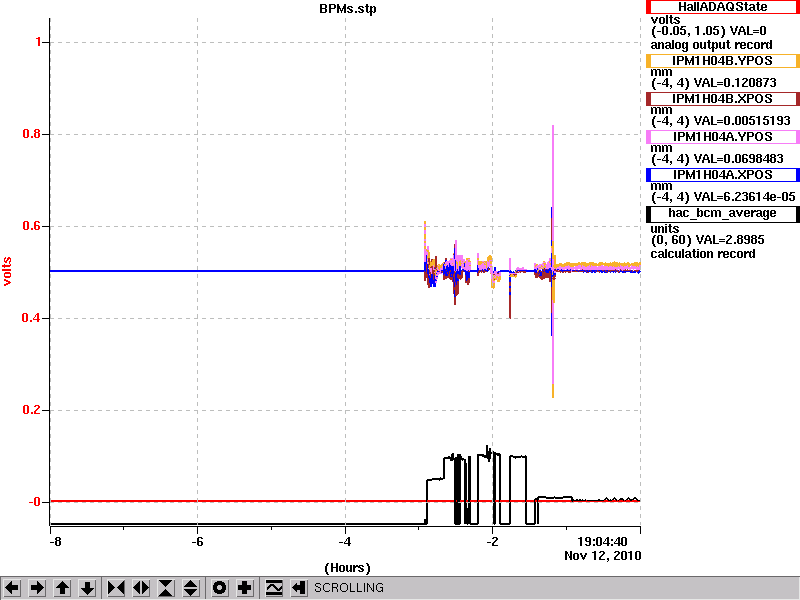Select the hac_bcm_average legend entry
Viewport: 800px width, 600px height.
(x=722, y=213)
